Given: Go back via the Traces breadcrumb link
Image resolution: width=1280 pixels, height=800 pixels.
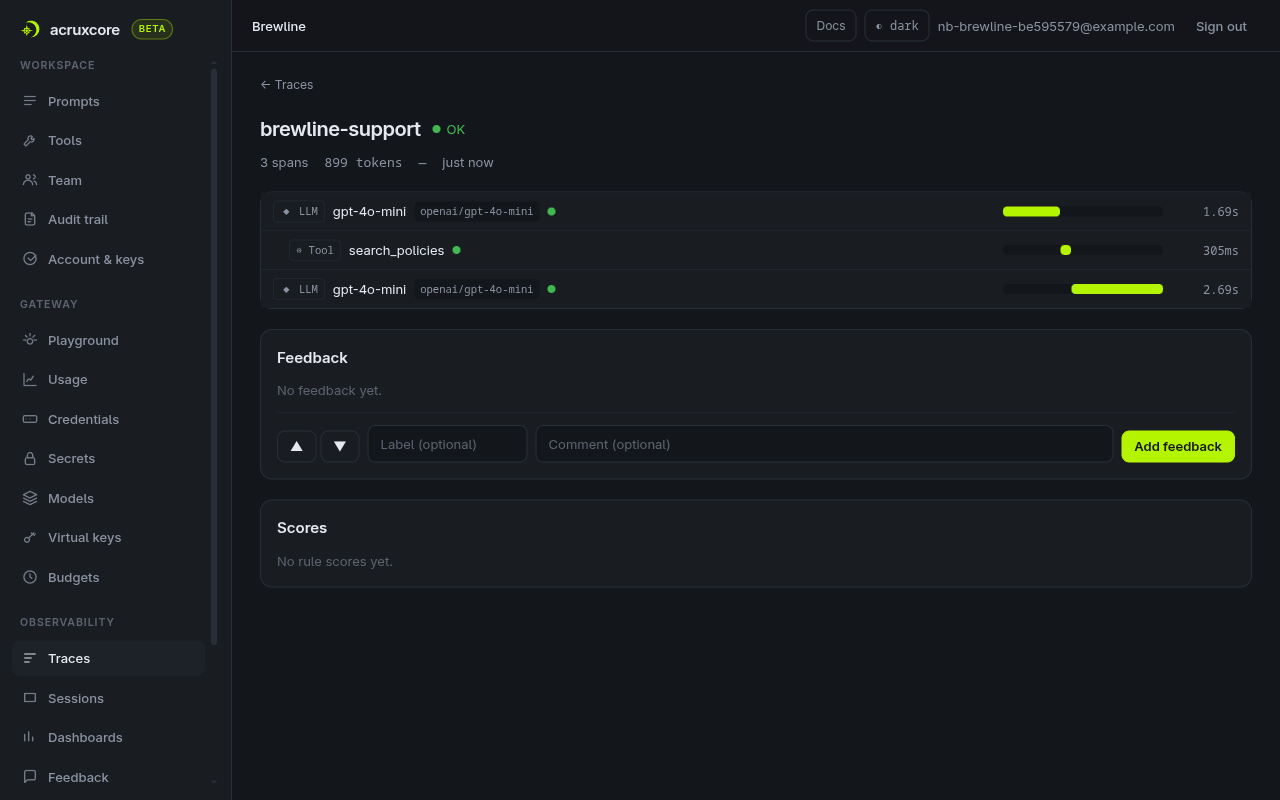Looking at the screenshot, I should click(287, 85).
